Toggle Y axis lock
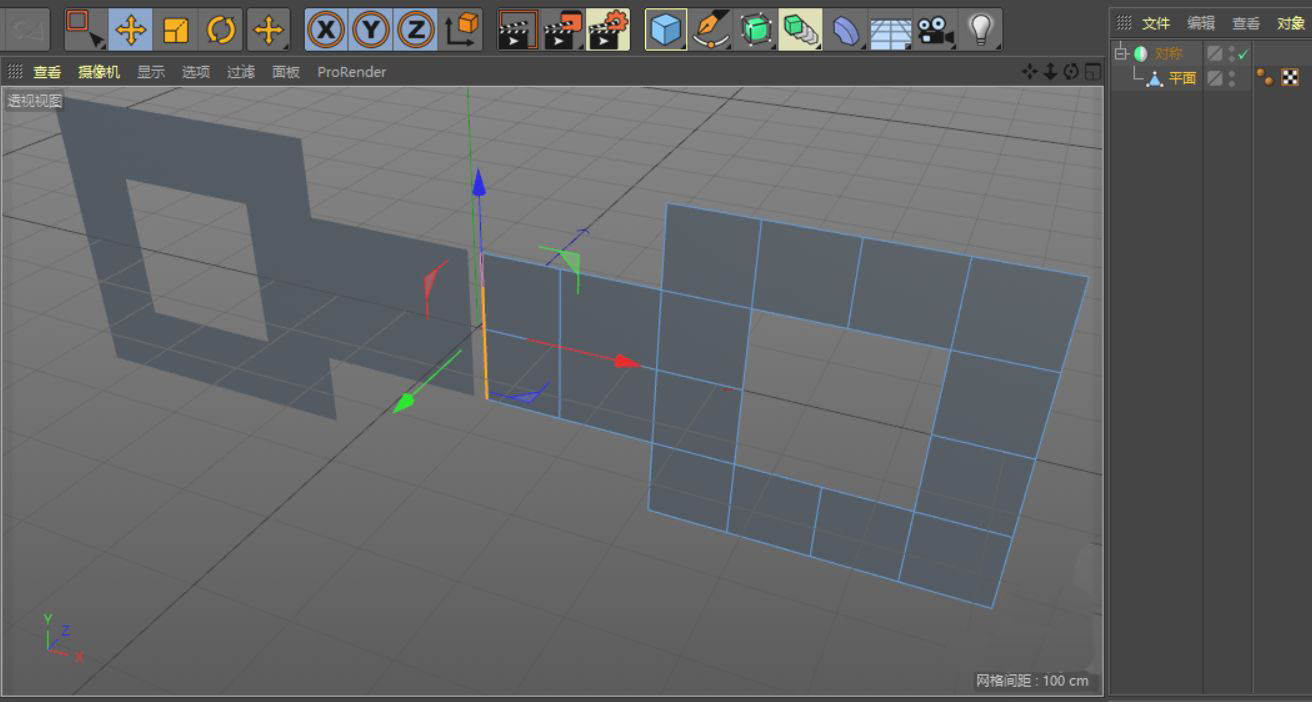This screenshot has height=702, width=1312. (x=371, y=30)
